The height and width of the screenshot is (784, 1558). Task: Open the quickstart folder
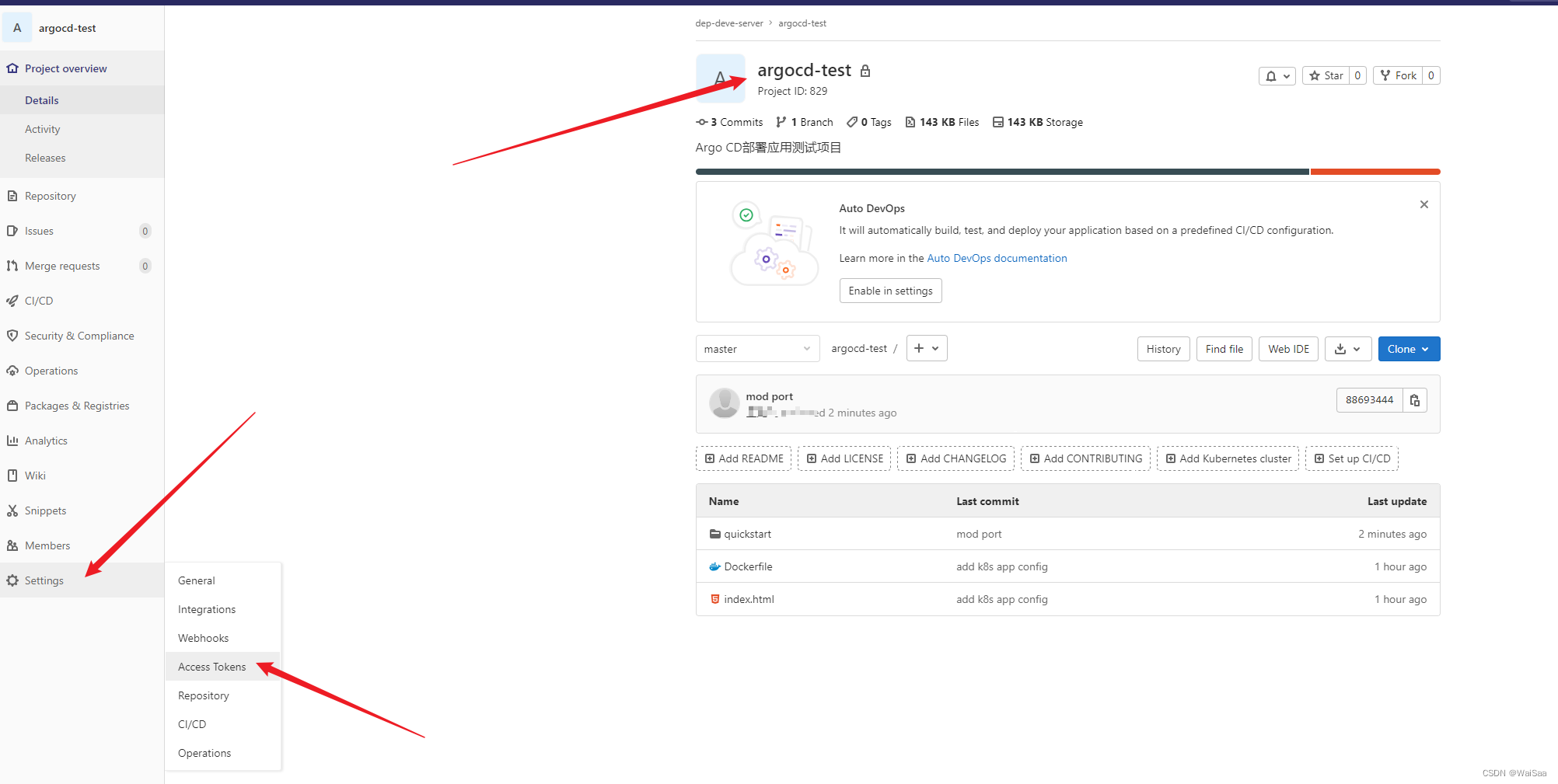coord(747,534)
